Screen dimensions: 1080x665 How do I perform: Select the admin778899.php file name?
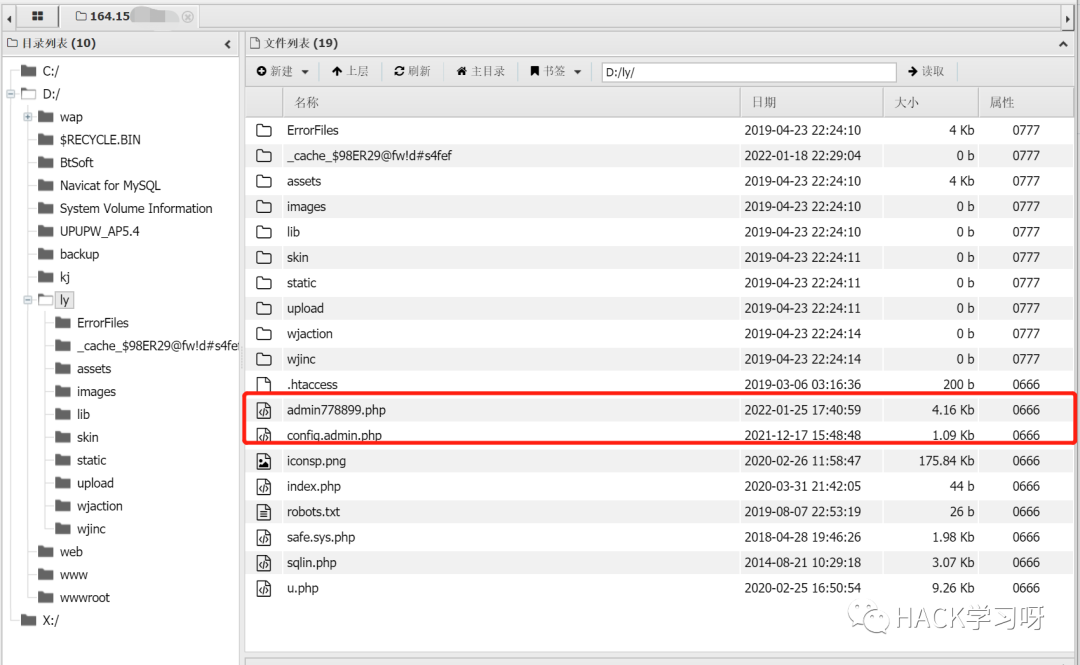336,410
